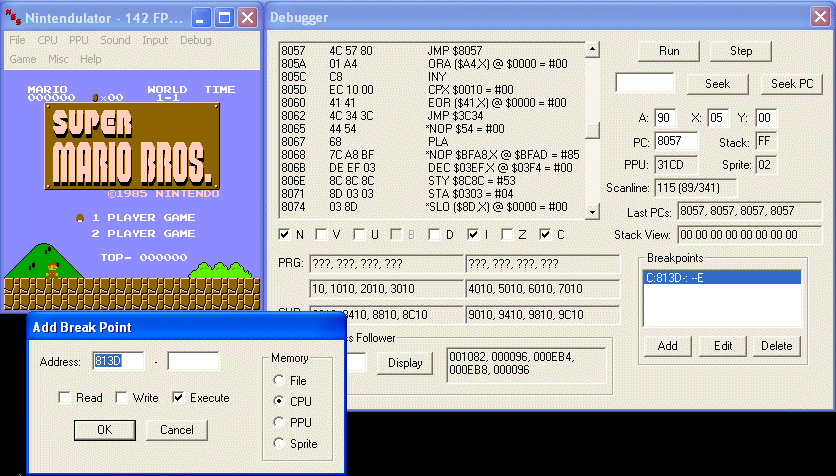
Task: Open the Help menu
Action: click(91, 59)
